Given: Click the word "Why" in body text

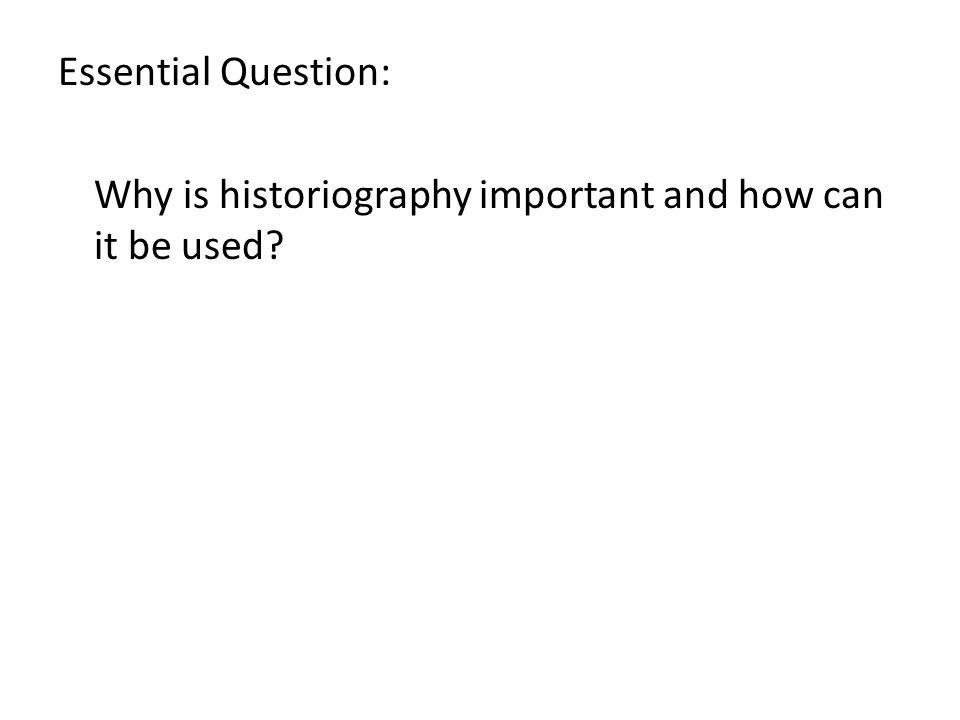Looking at the screenshot, I should (x=133, y=198).
